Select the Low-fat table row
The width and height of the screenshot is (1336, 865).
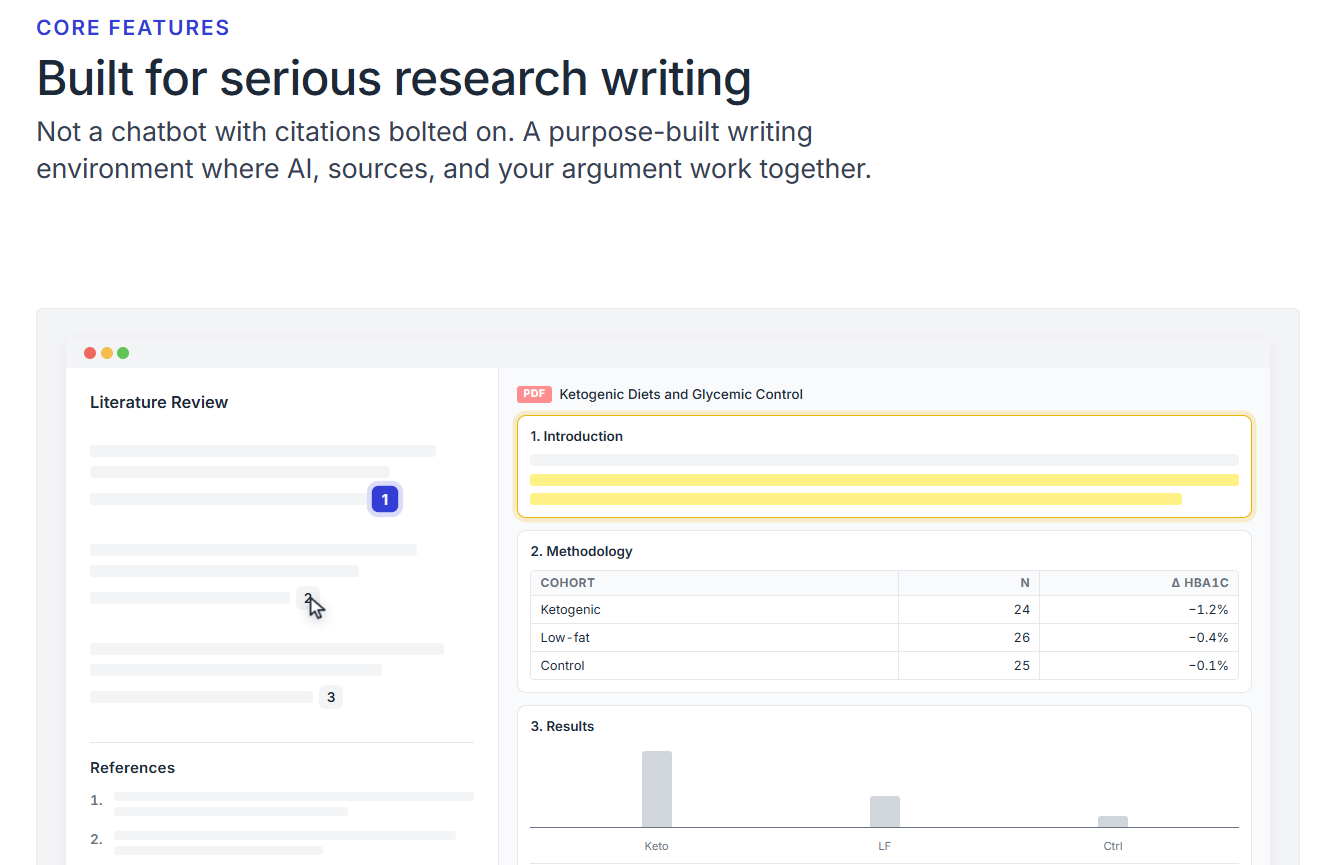(x=884, y=638)
